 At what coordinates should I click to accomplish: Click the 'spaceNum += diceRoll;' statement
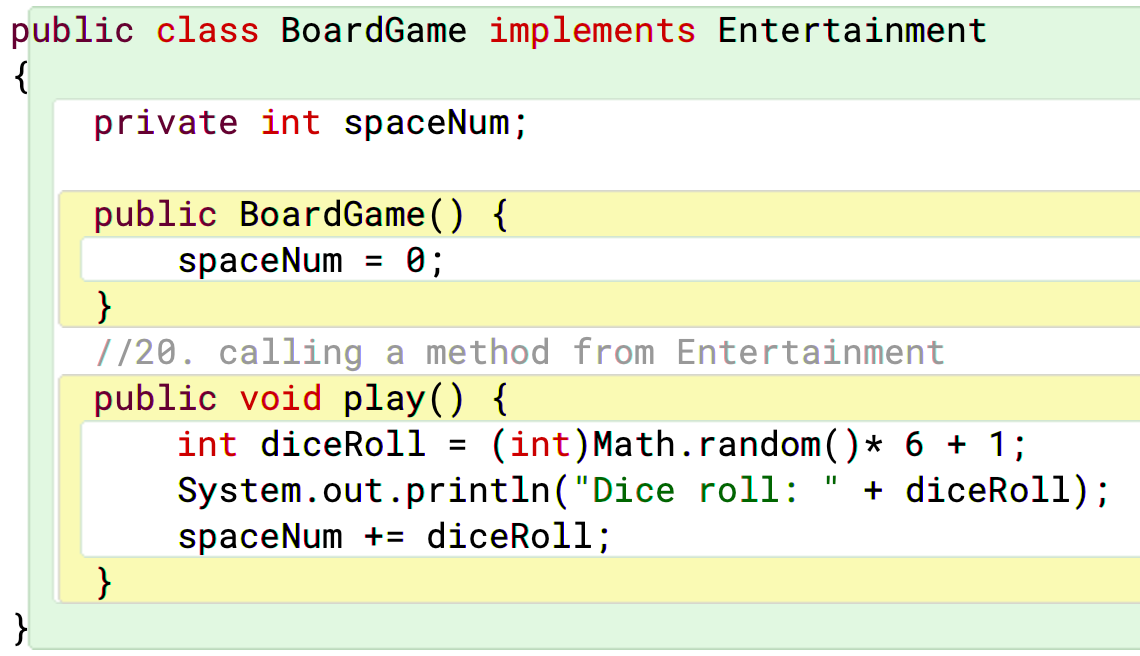click(x=394, y=537)
